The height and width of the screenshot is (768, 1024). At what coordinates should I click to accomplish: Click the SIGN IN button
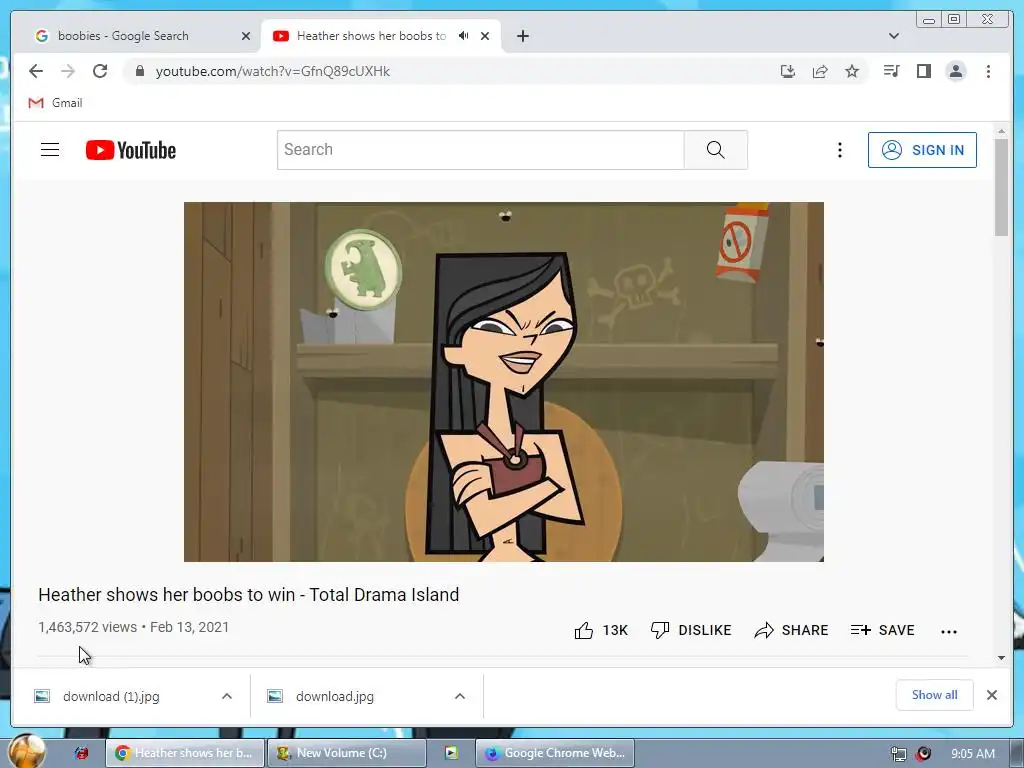click(x=922, y=150)
